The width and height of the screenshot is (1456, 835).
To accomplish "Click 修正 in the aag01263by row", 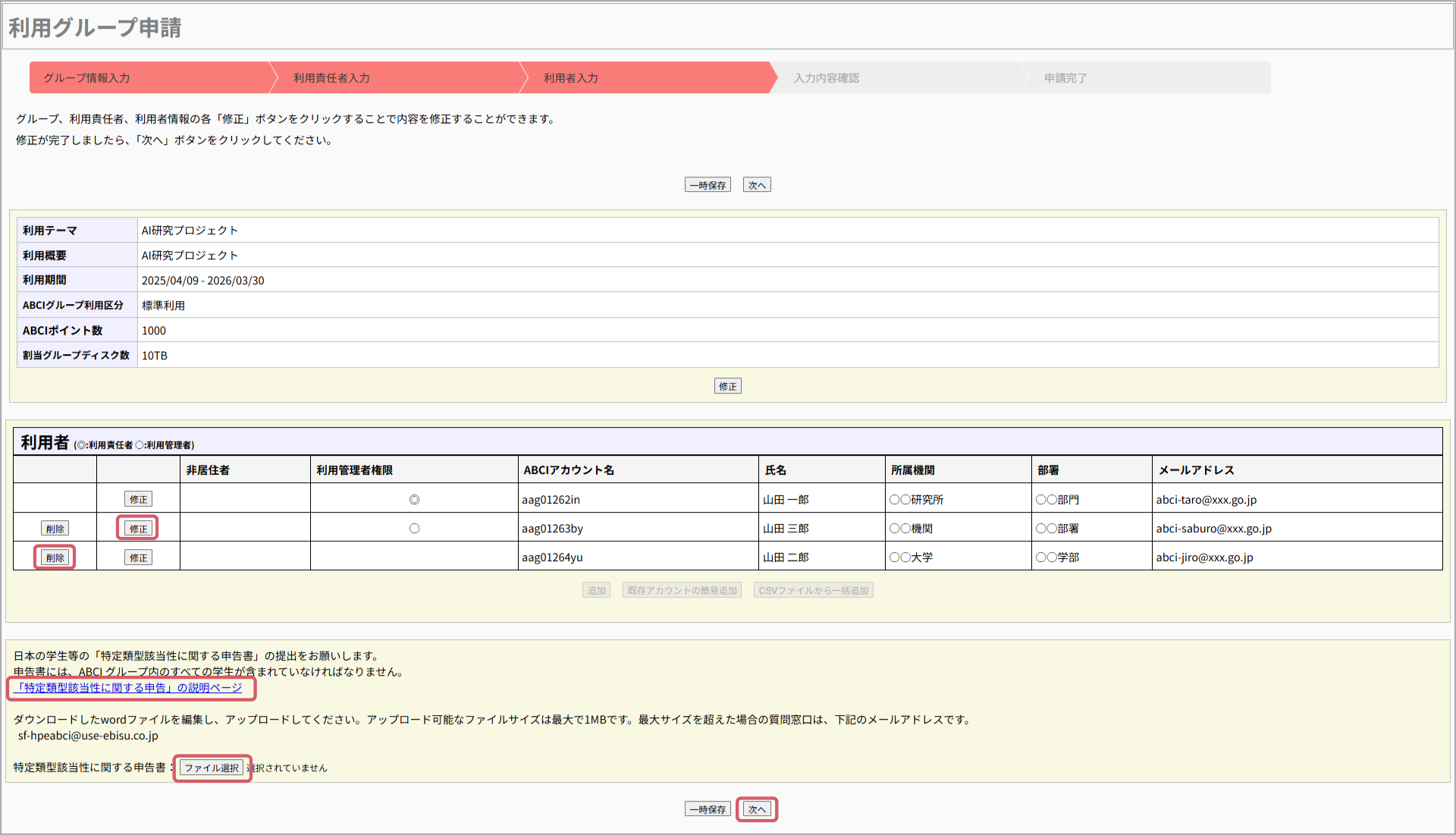I will [x=139, y=529].
